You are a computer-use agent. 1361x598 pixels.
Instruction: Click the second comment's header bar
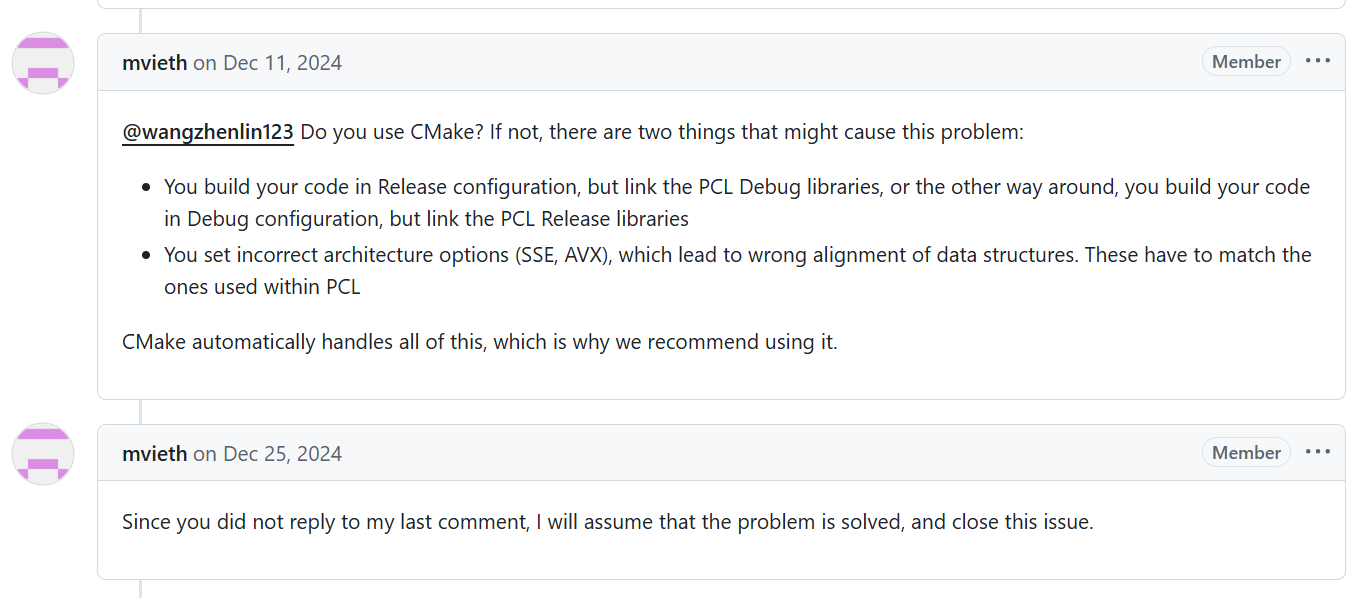pyautogui.click(x=700, y=452)
